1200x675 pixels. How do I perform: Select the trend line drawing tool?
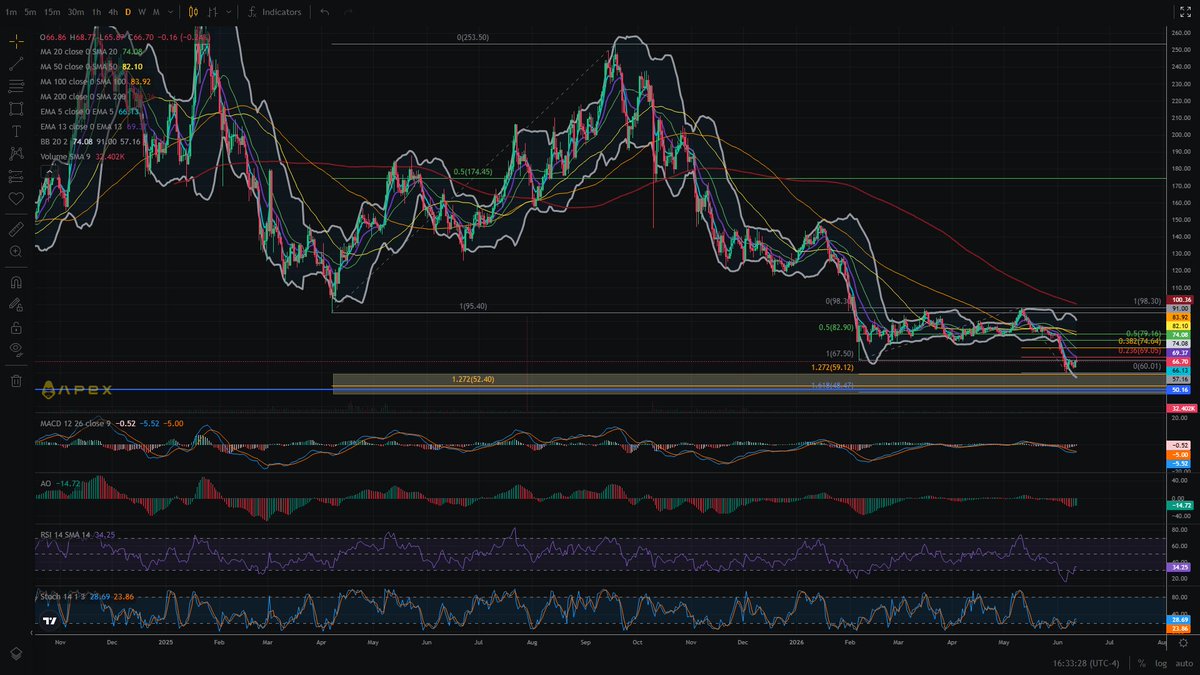tap(16, 64)
